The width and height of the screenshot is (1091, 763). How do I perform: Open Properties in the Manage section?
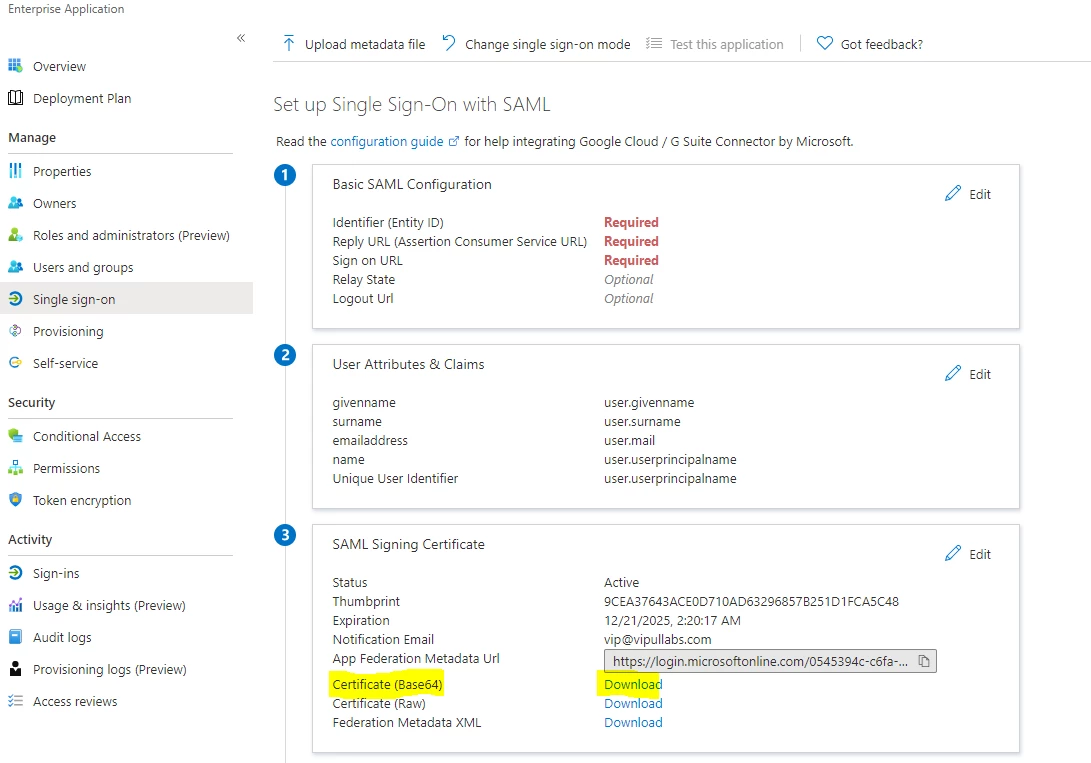[x=62, y=171]
